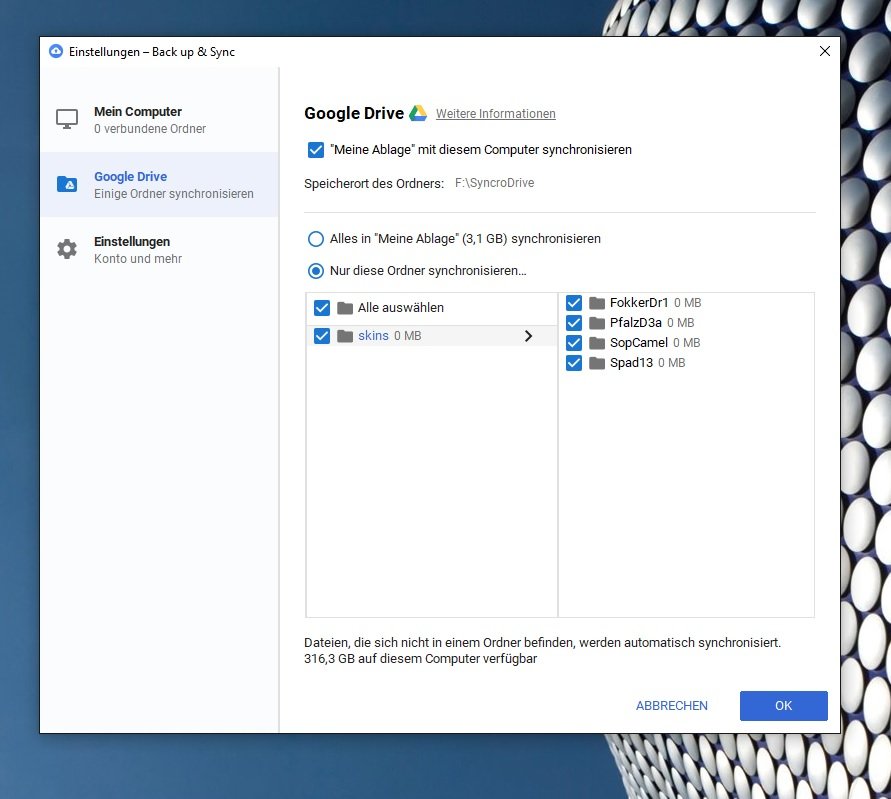The height and width of the screenshot is (799, 891).
Task: Uncheck the Spad13 checkbox
Action: click(574, 363)
